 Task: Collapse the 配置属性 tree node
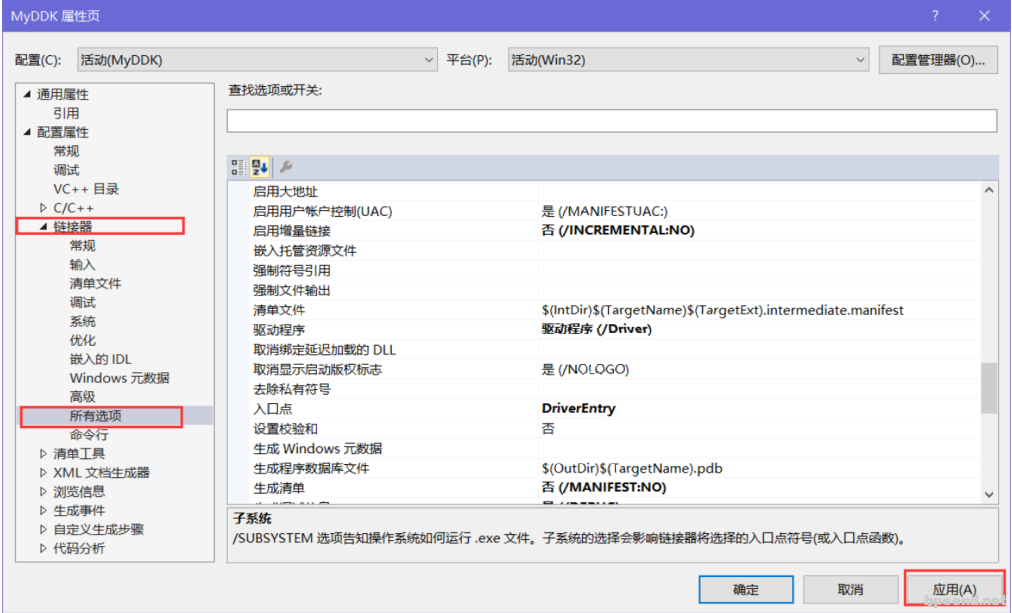[27, 132]
